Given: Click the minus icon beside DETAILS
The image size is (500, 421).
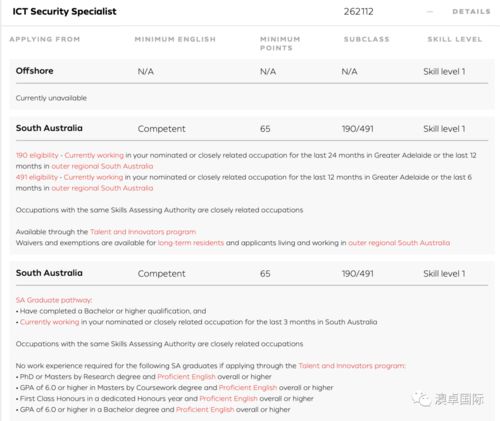Looking at the screenshot, I should [430, 12].
